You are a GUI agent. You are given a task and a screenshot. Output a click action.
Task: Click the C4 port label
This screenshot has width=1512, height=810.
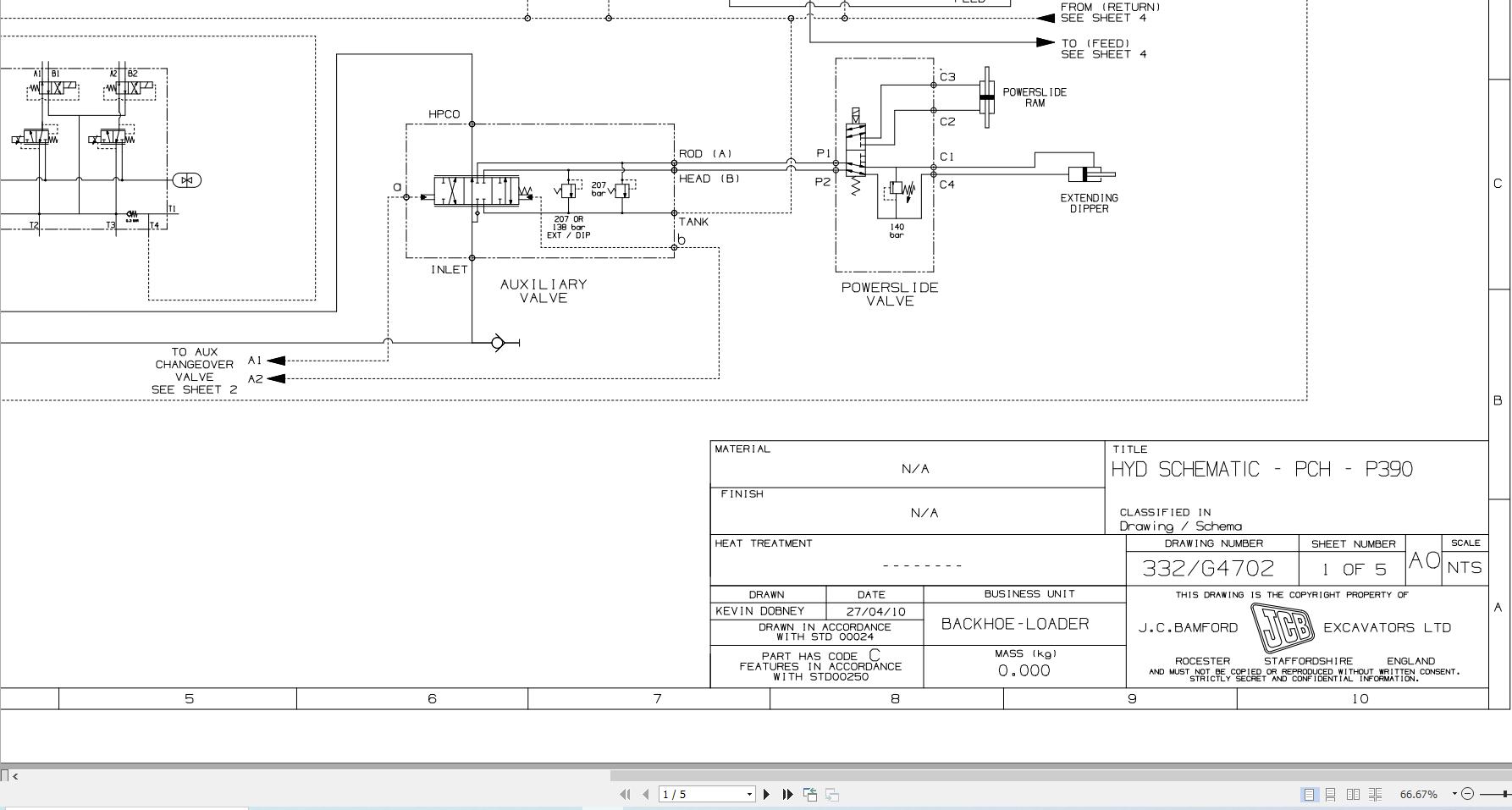coord(946,184)
